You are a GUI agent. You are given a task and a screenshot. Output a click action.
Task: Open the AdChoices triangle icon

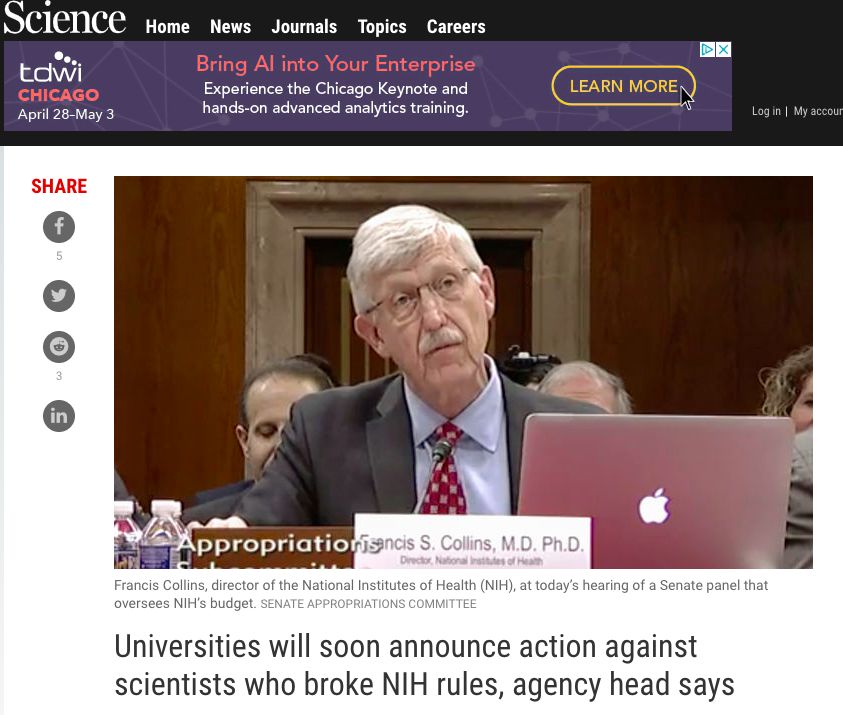(707, 50)
